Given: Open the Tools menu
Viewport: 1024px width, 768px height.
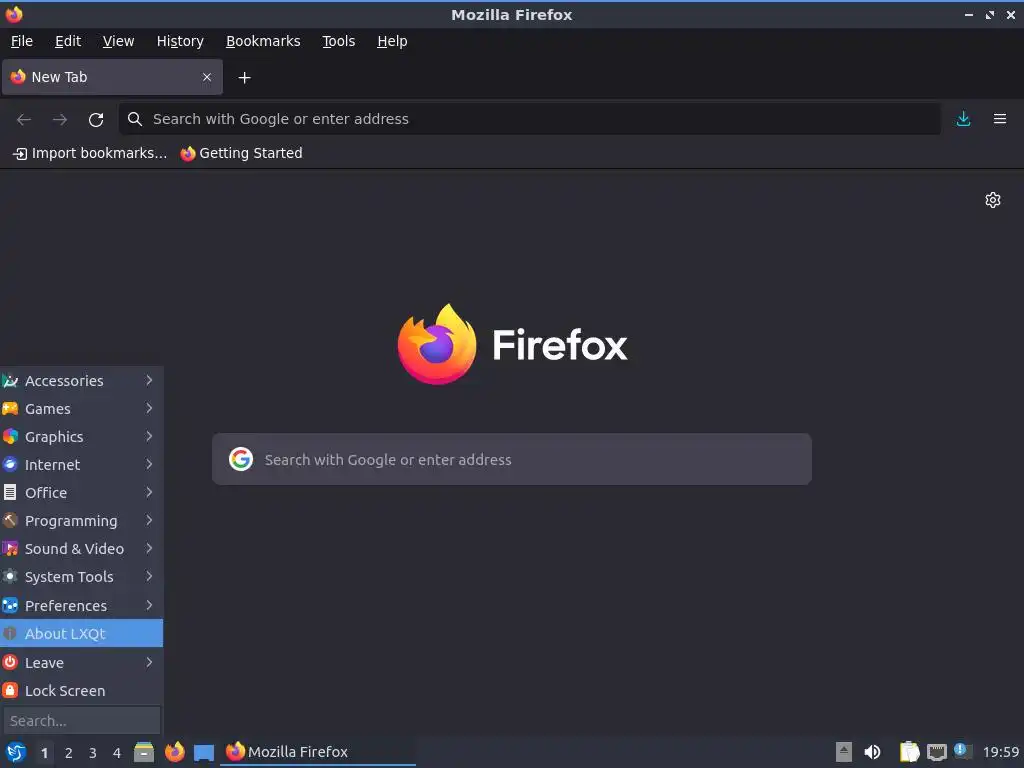Looking at the screenshot, I should click(338, 41).
